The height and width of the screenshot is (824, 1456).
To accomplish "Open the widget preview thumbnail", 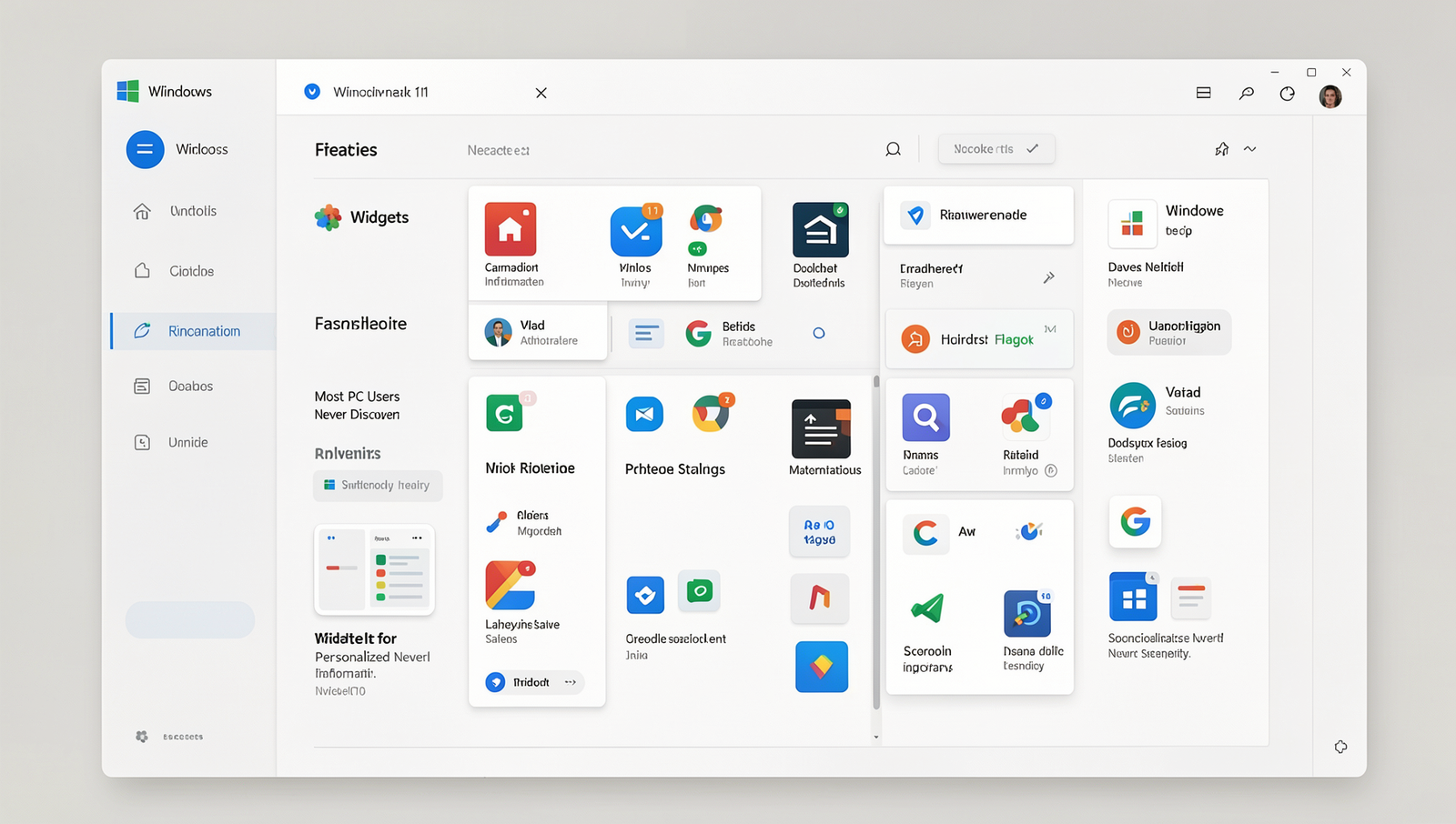I will tap(374, 569).
